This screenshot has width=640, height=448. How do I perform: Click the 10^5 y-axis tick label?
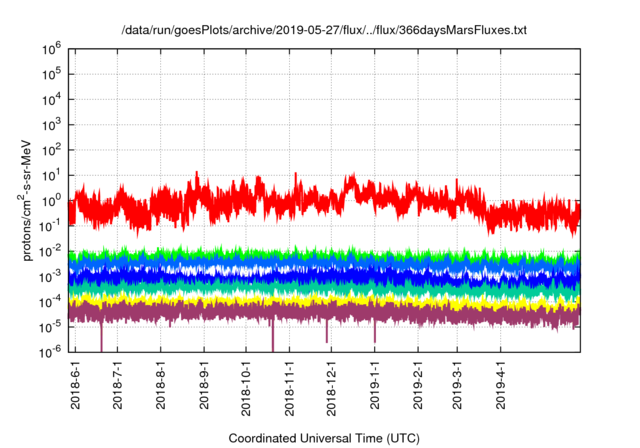(51, 74)
